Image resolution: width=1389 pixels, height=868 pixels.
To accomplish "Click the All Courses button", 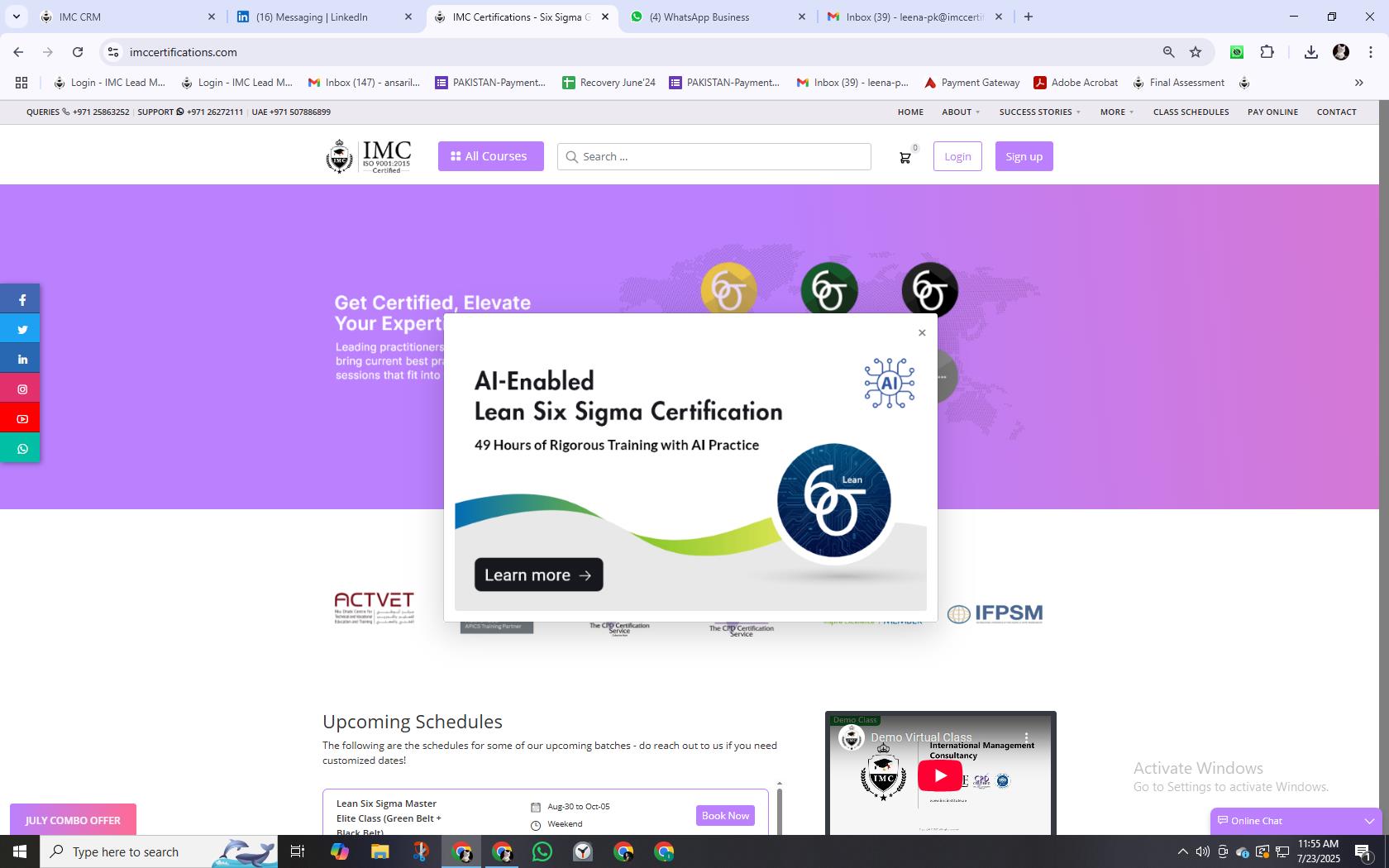I will click(x=491, y=156).
